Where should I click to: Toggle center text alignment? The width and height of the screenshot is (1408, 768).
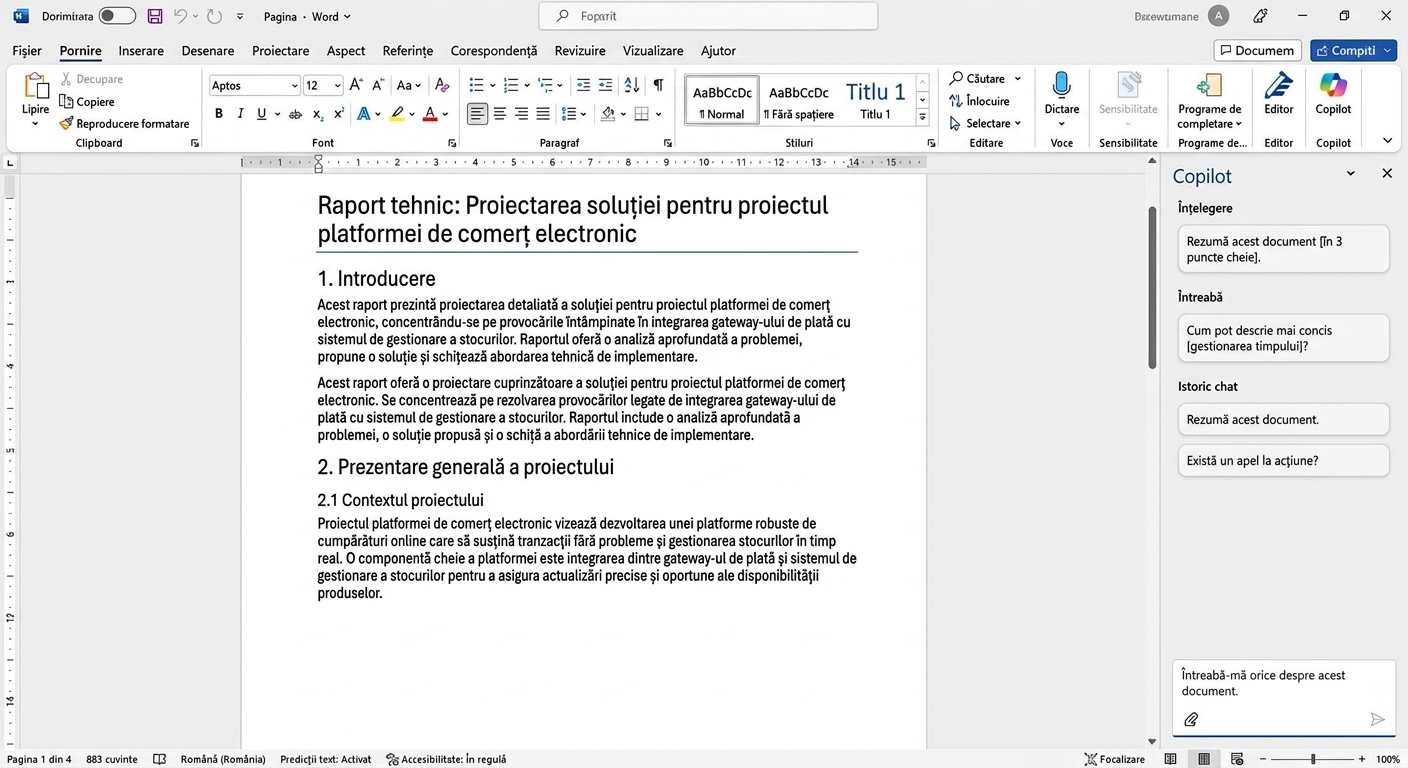[x=500, y=114]
